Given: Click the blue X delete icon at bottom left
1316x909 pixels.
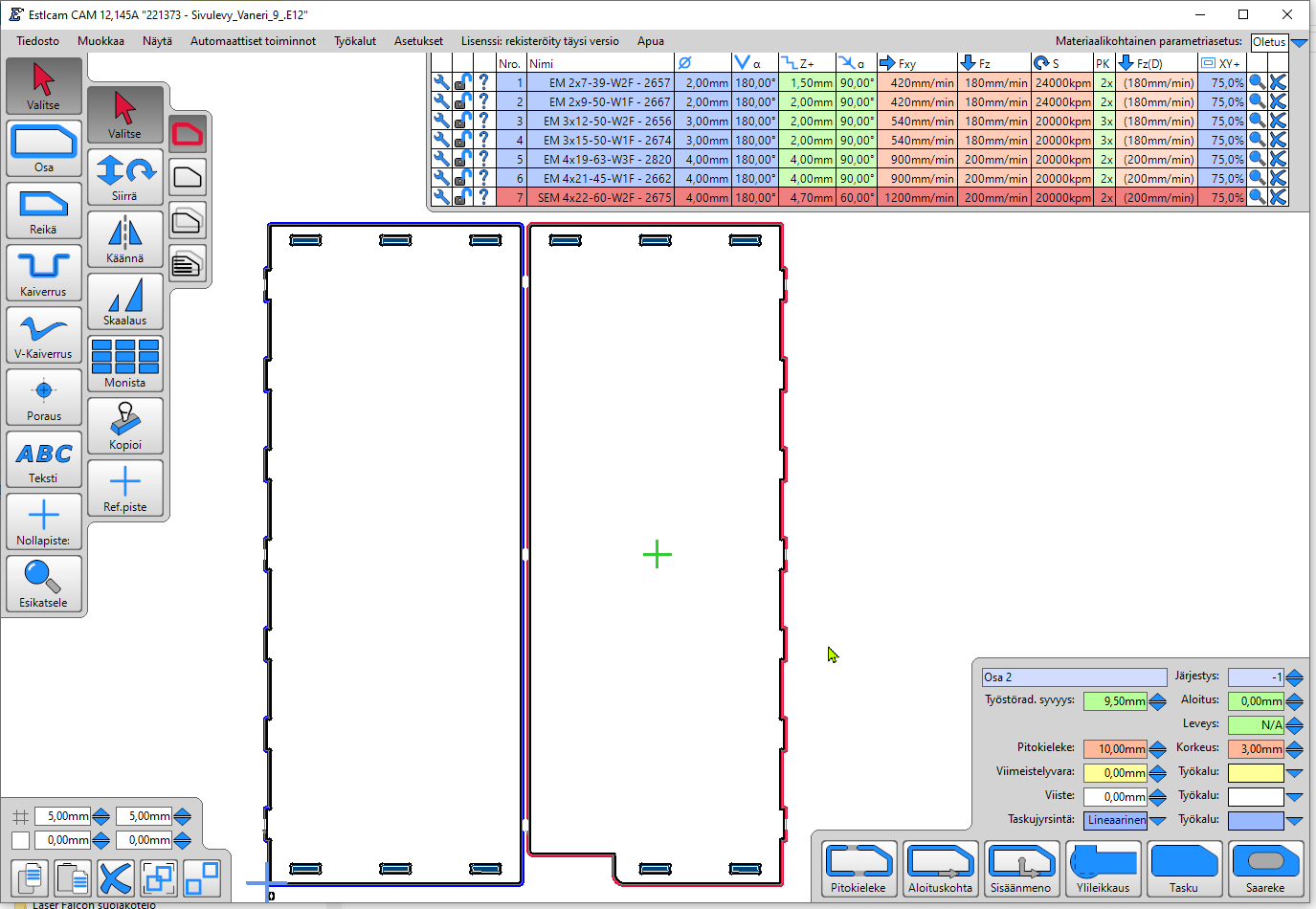Looking at the screenshot, I should [x=115, y=877].
